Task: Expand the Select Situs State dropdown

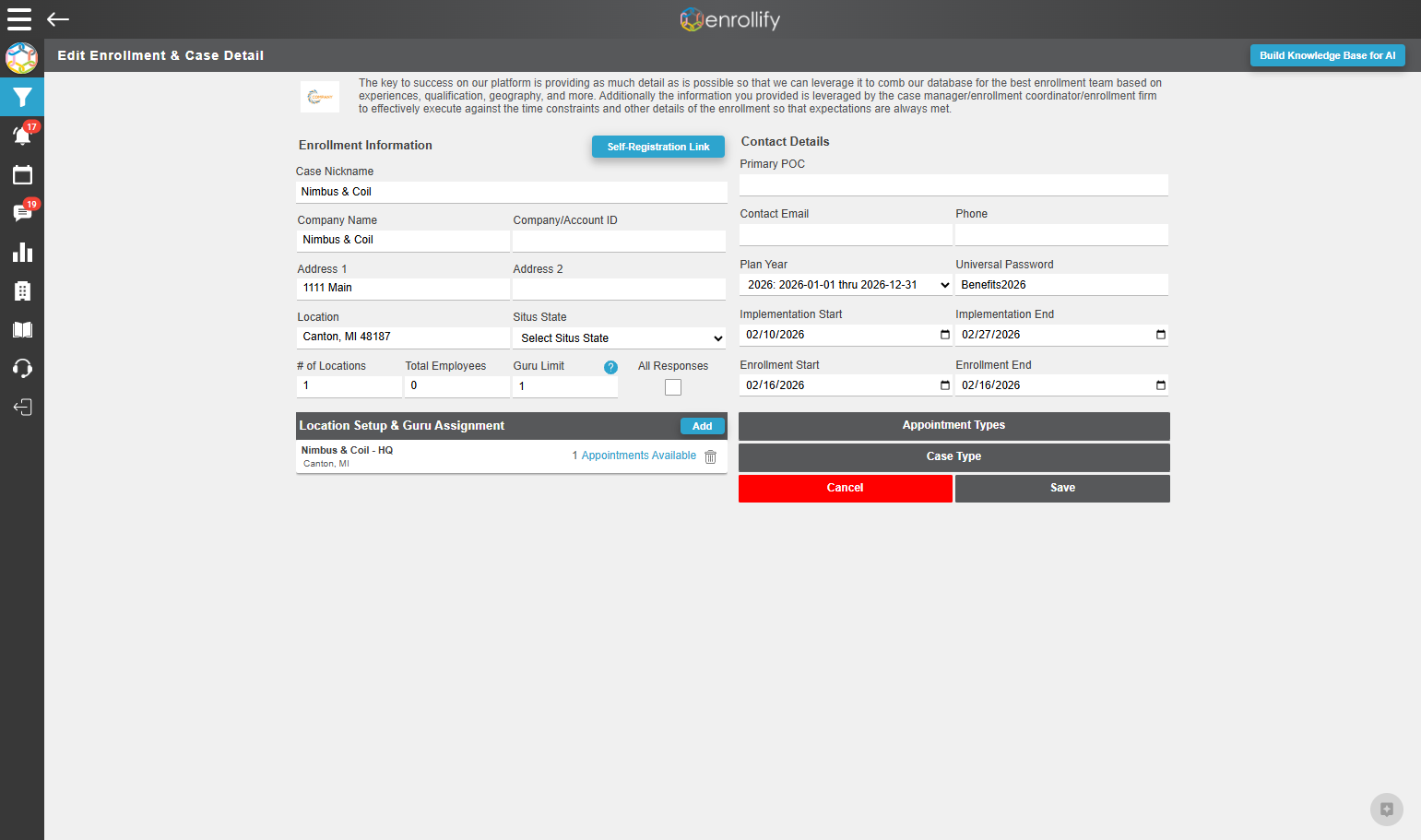Action: (x=620, y=338)
